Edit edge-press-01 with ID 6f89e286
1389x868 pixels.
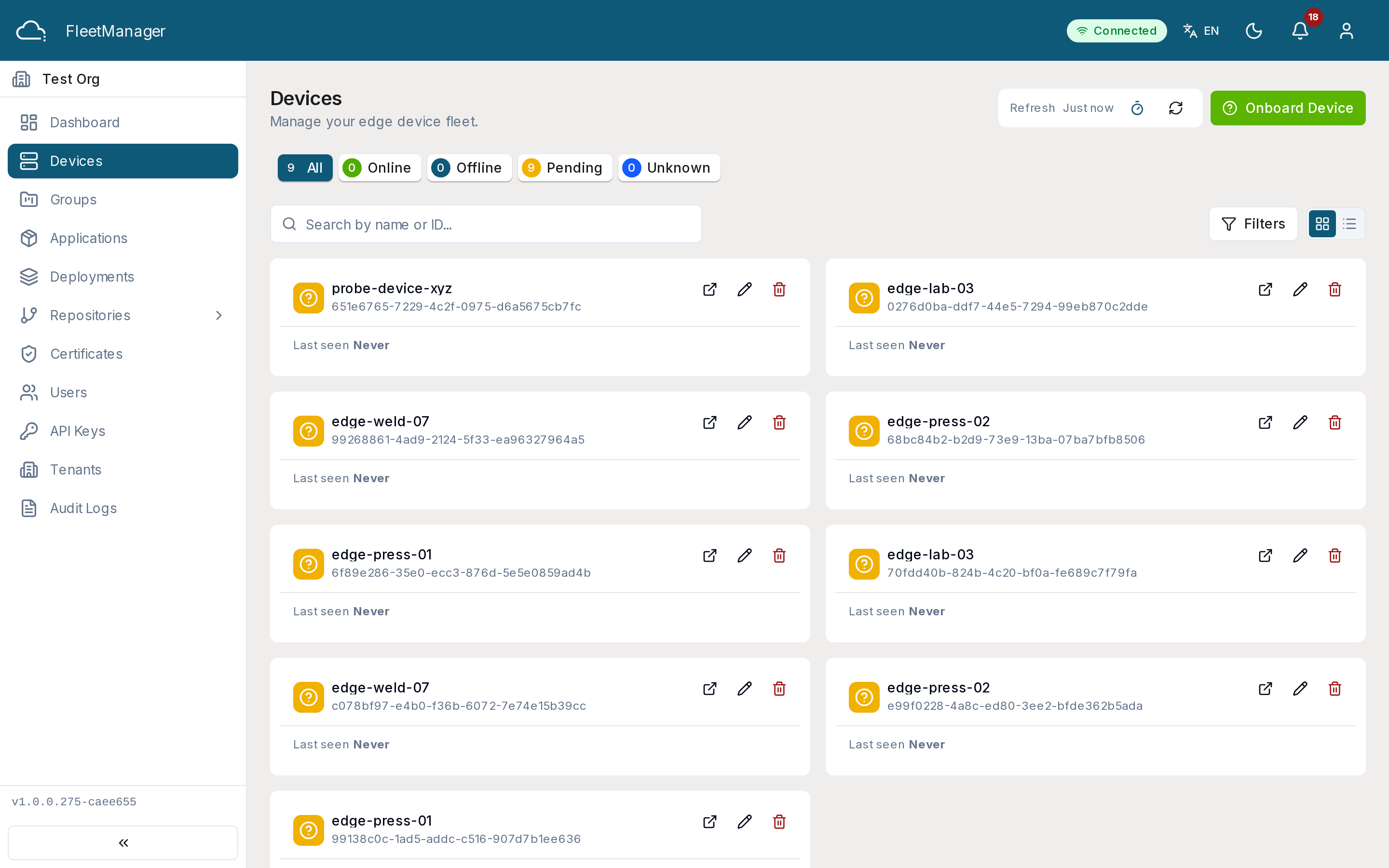(x=745, y=556)
